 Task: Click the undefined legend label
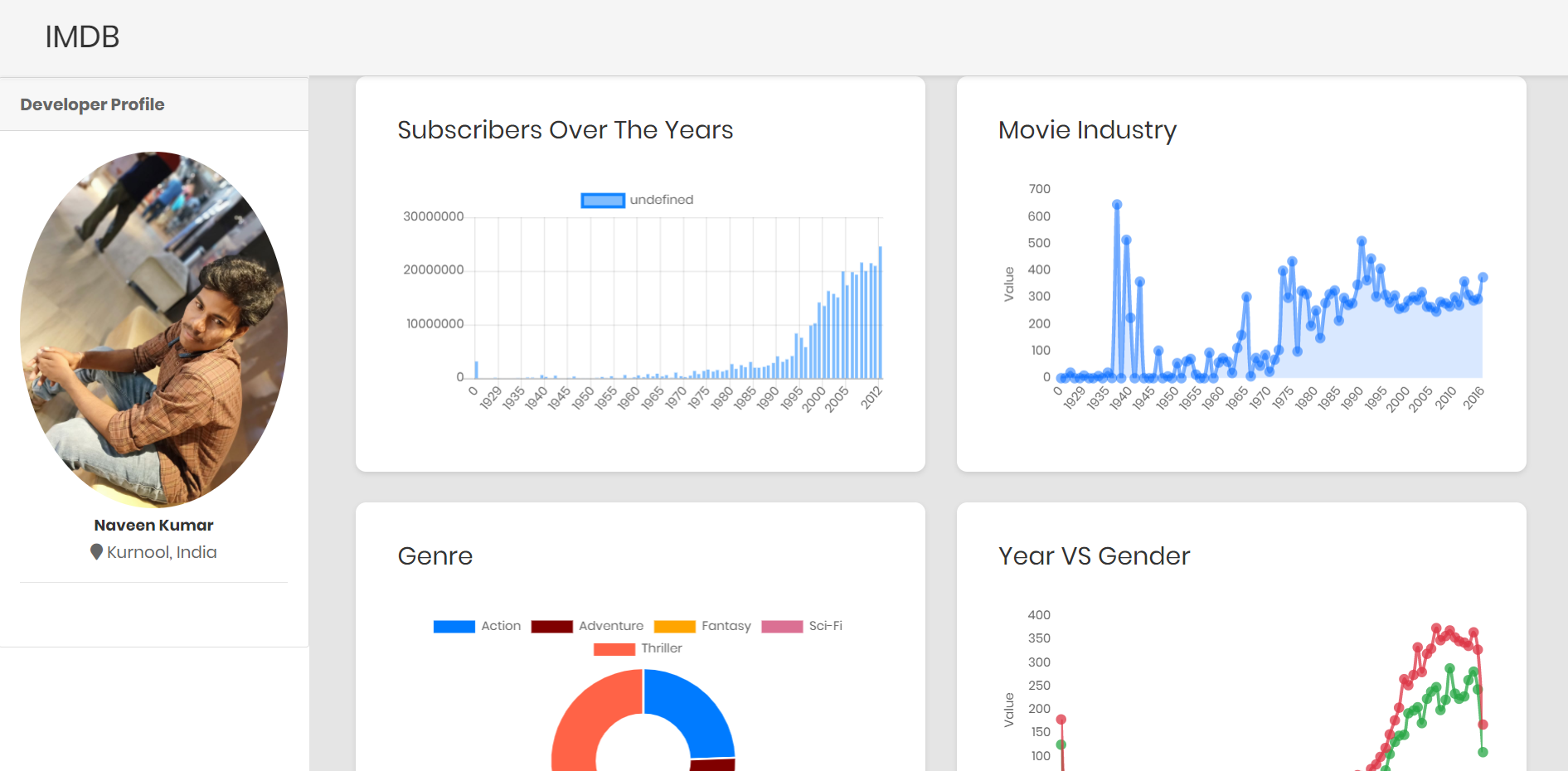pos(661,200)
